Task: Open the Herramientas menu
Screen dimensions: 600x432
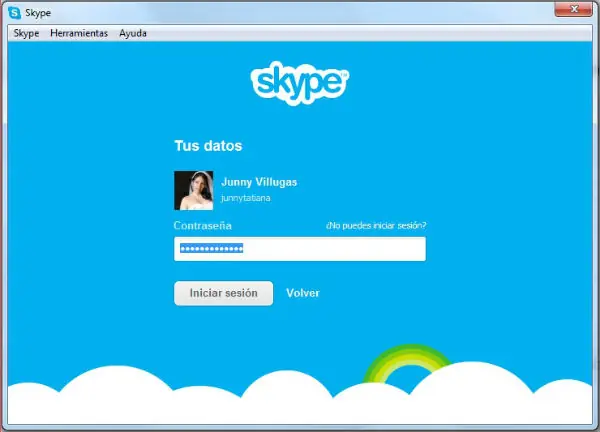Action: (x=79, y=33)
